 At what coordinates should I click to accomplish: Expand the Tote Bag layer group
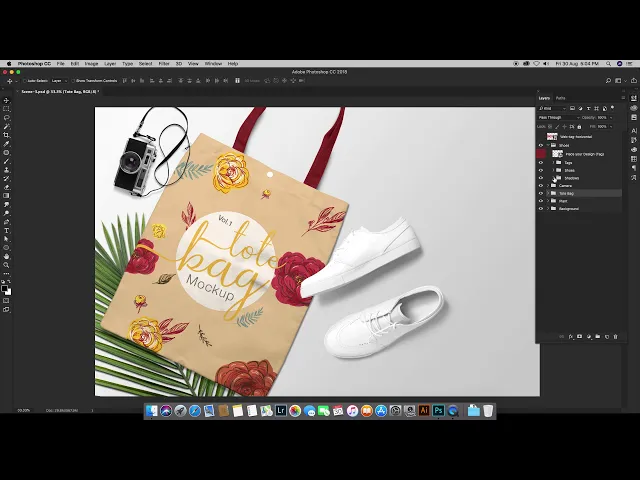tap(548, 193)
